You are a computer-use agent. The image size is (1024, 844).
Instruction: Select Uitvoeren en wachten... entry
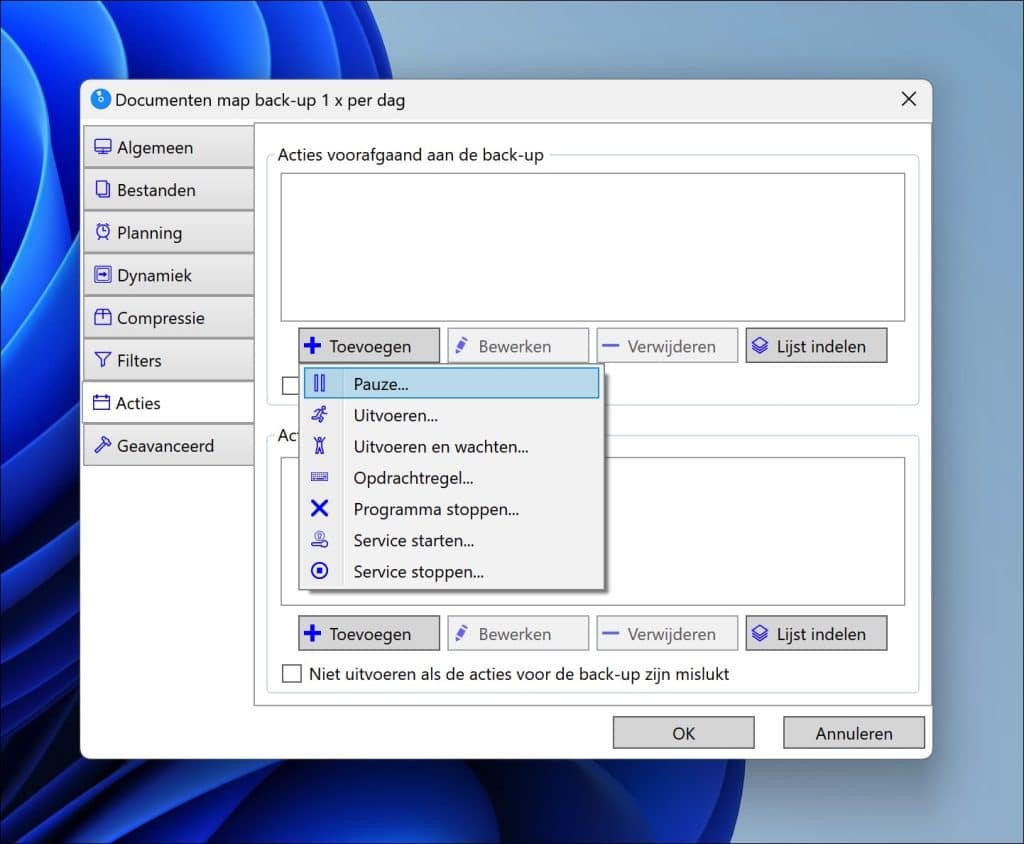click(x=451, y=446)
